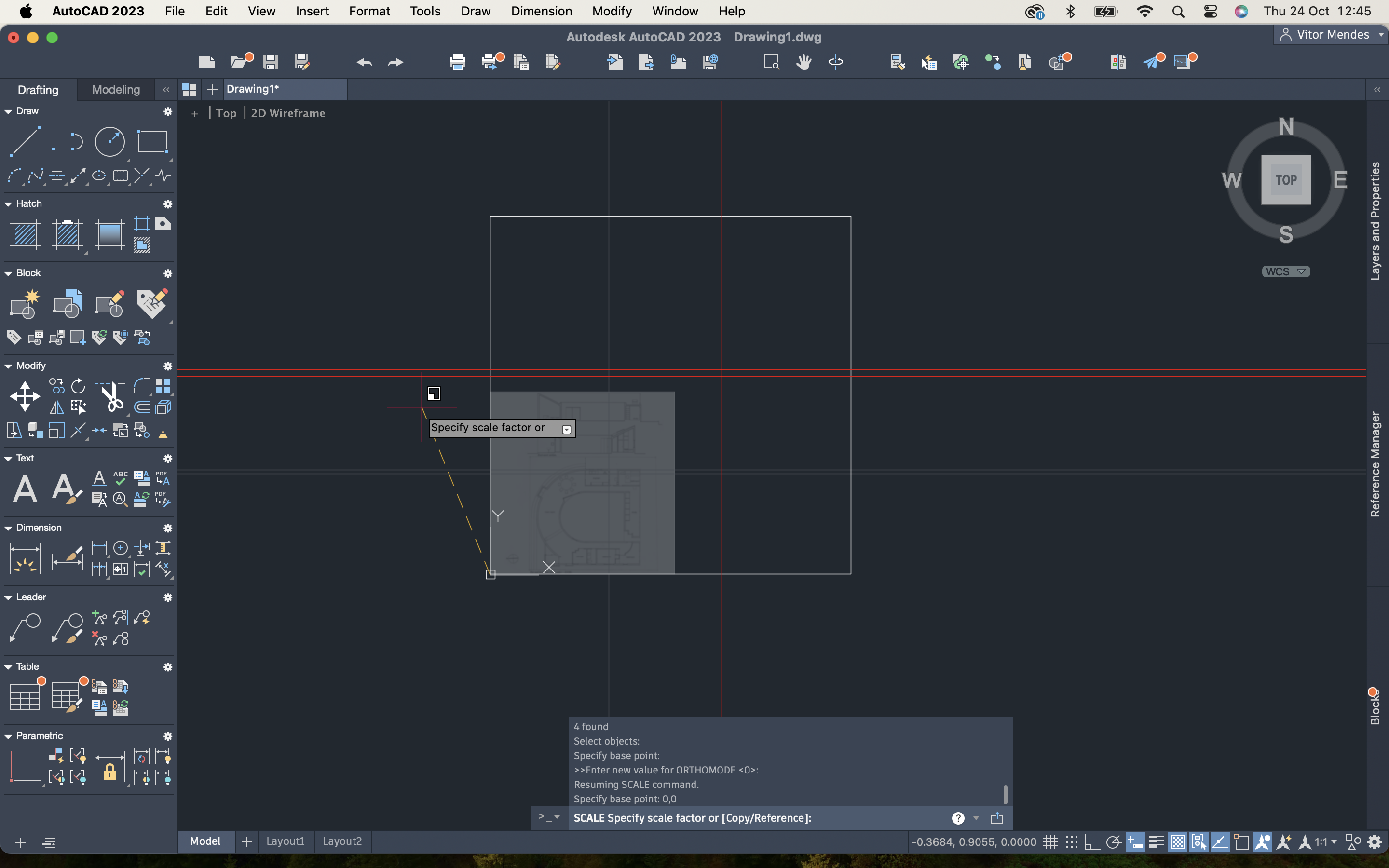Collapse the Text panel section
This screenshot has height=868, width=1389.
tap(8, 459)
